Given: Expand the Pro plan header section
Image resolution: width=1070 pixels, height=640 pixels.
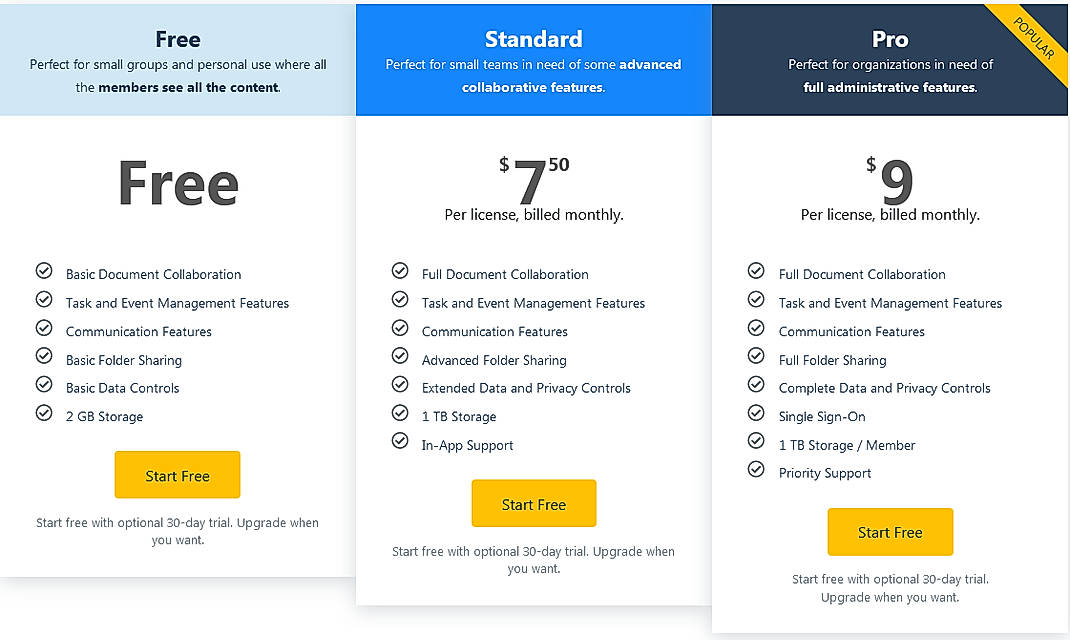Looking at the screenshot, I should tap(890, 58).
